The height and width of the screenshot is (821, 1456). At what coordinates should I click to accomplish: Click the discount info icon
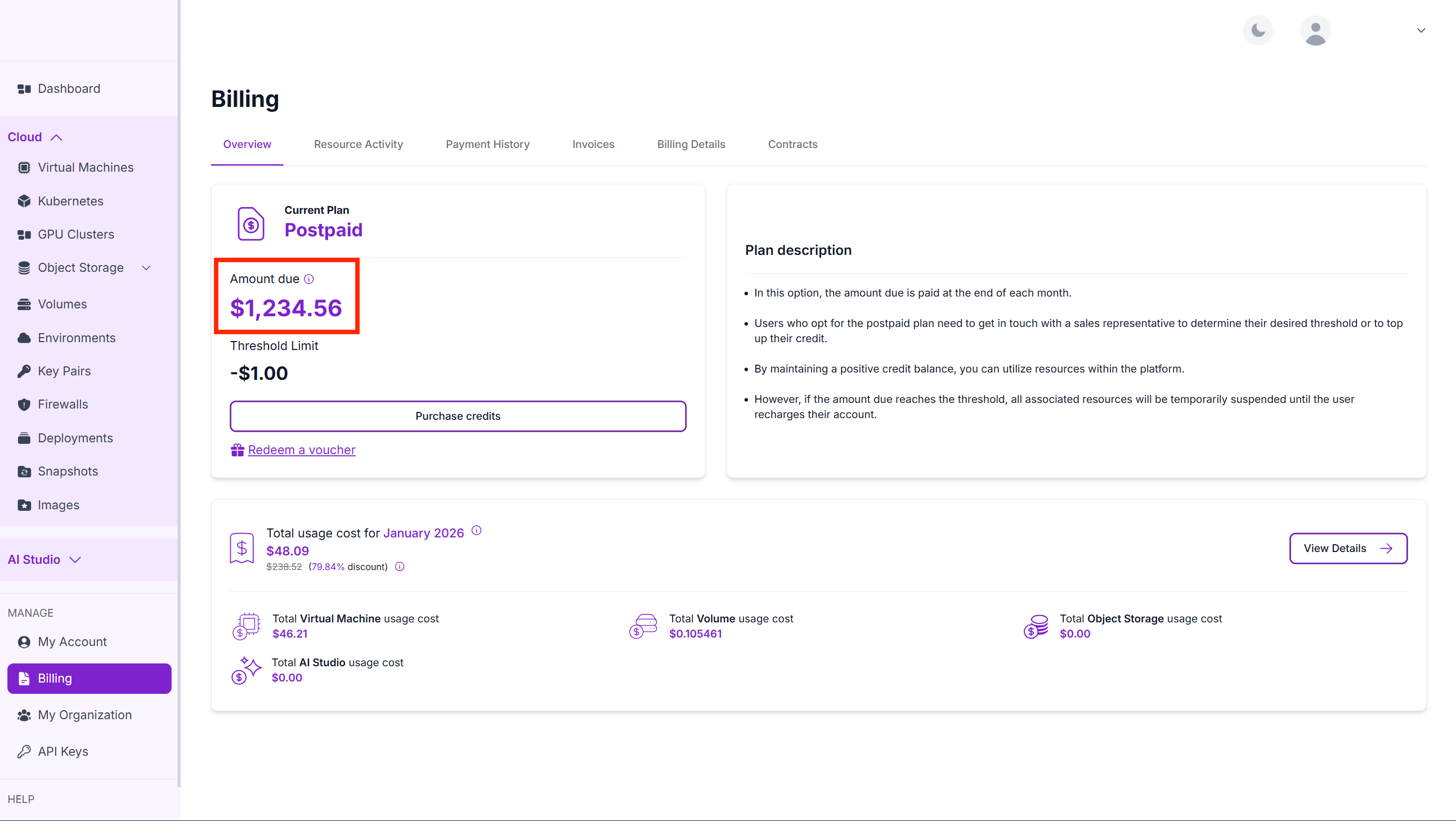point(400,567)
